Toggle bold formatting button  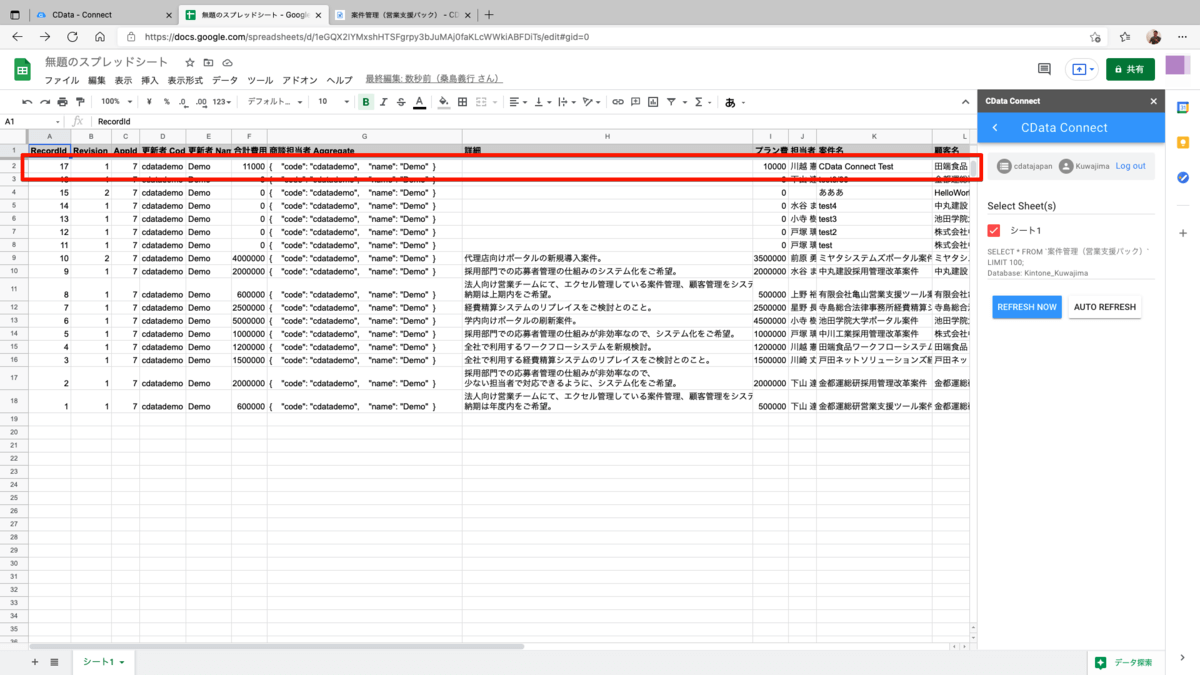[366, 102]
